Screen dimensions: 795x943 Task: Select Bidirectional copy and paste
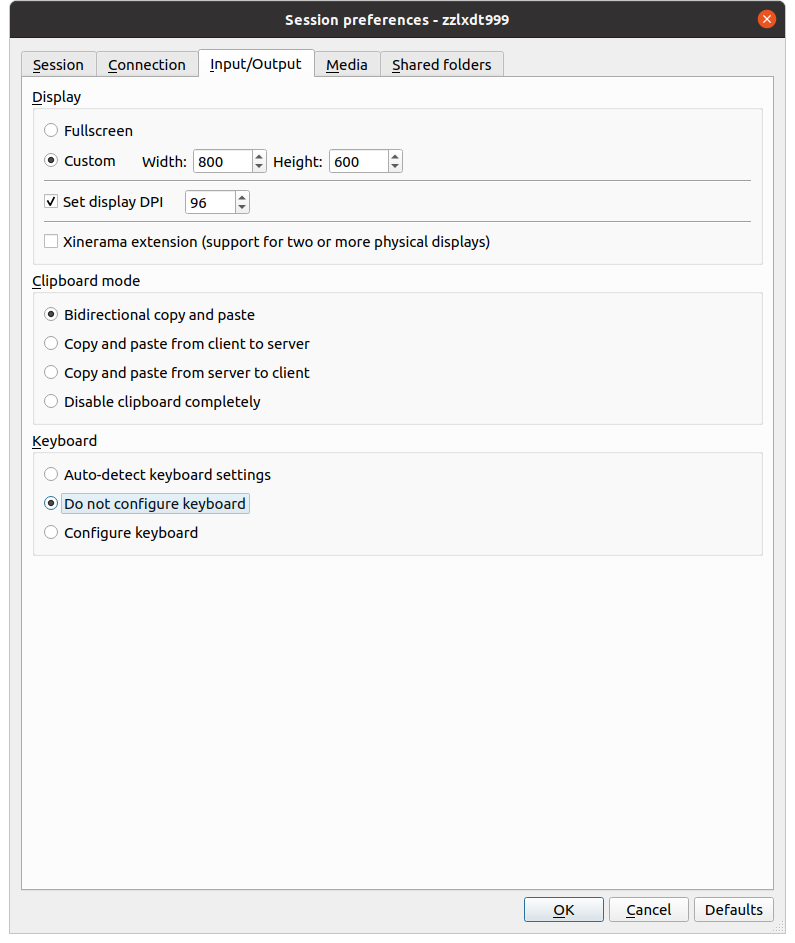[52, 315]
